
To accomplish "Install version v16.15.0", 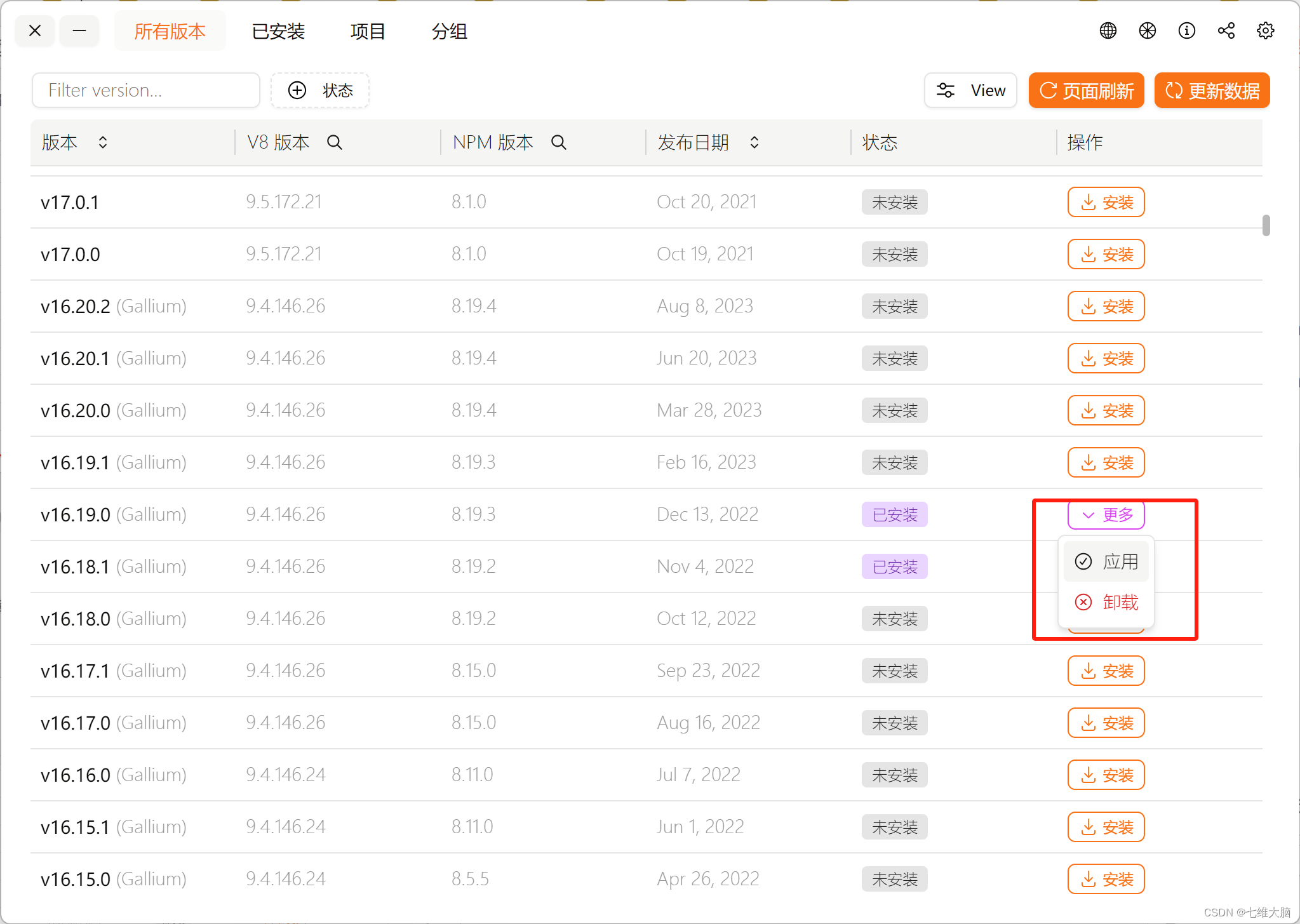I will coord(1106,879).
